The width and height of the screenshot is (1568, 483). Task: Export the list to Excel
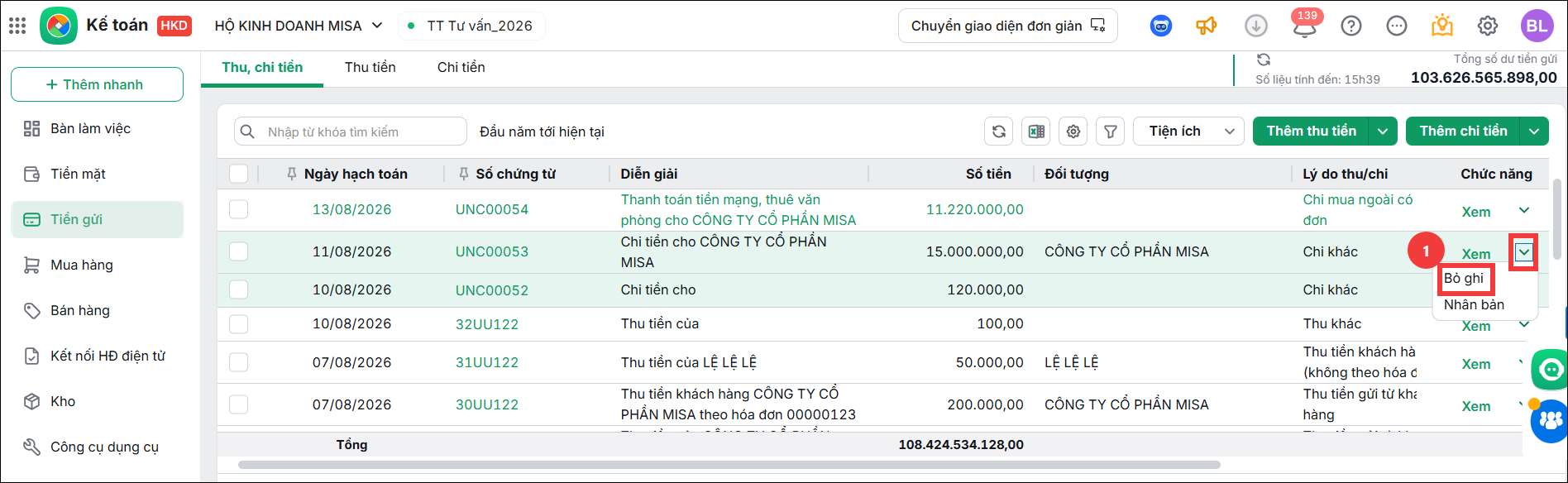click(x=1036, y=132)
